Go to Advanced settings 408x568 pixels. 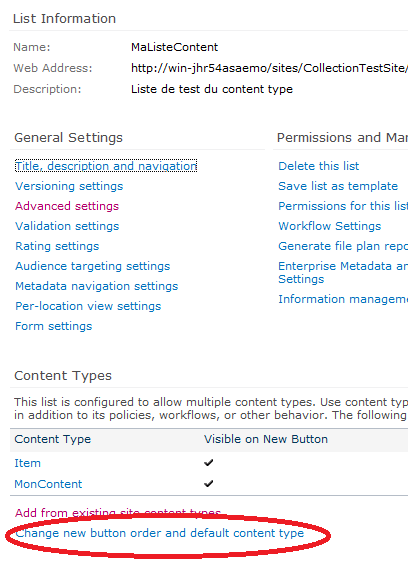tap(67, 206)
